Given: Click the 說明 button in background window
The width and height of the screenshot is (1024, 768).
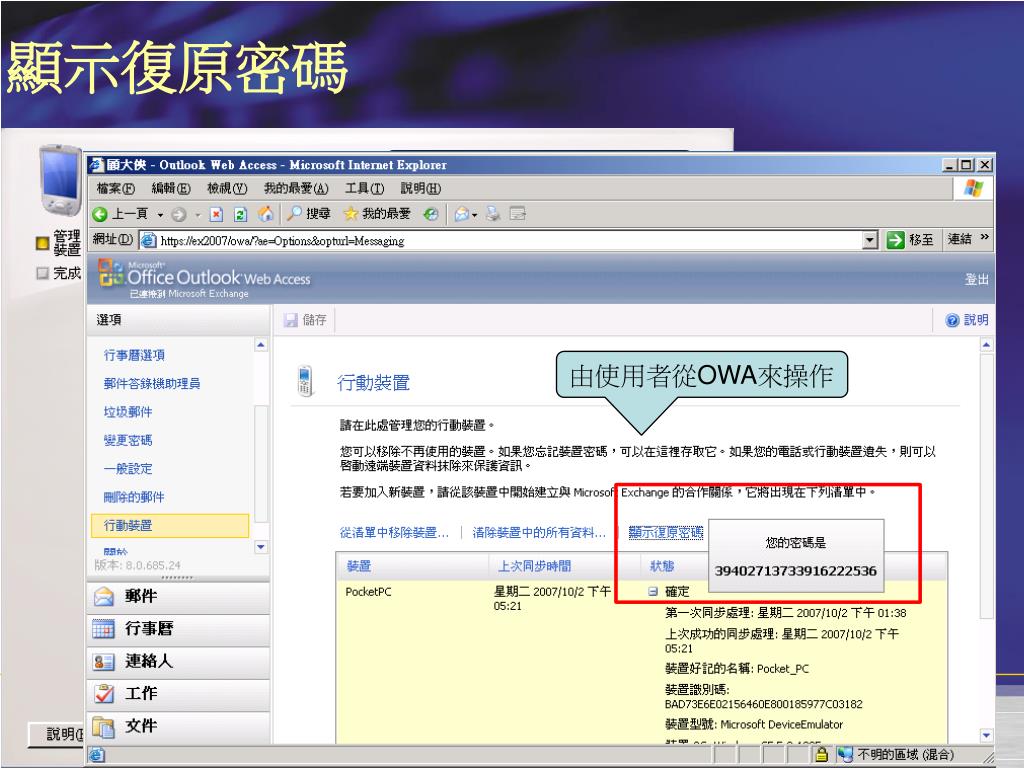Looking at the screenshot, I should click(x=57, y=734).
